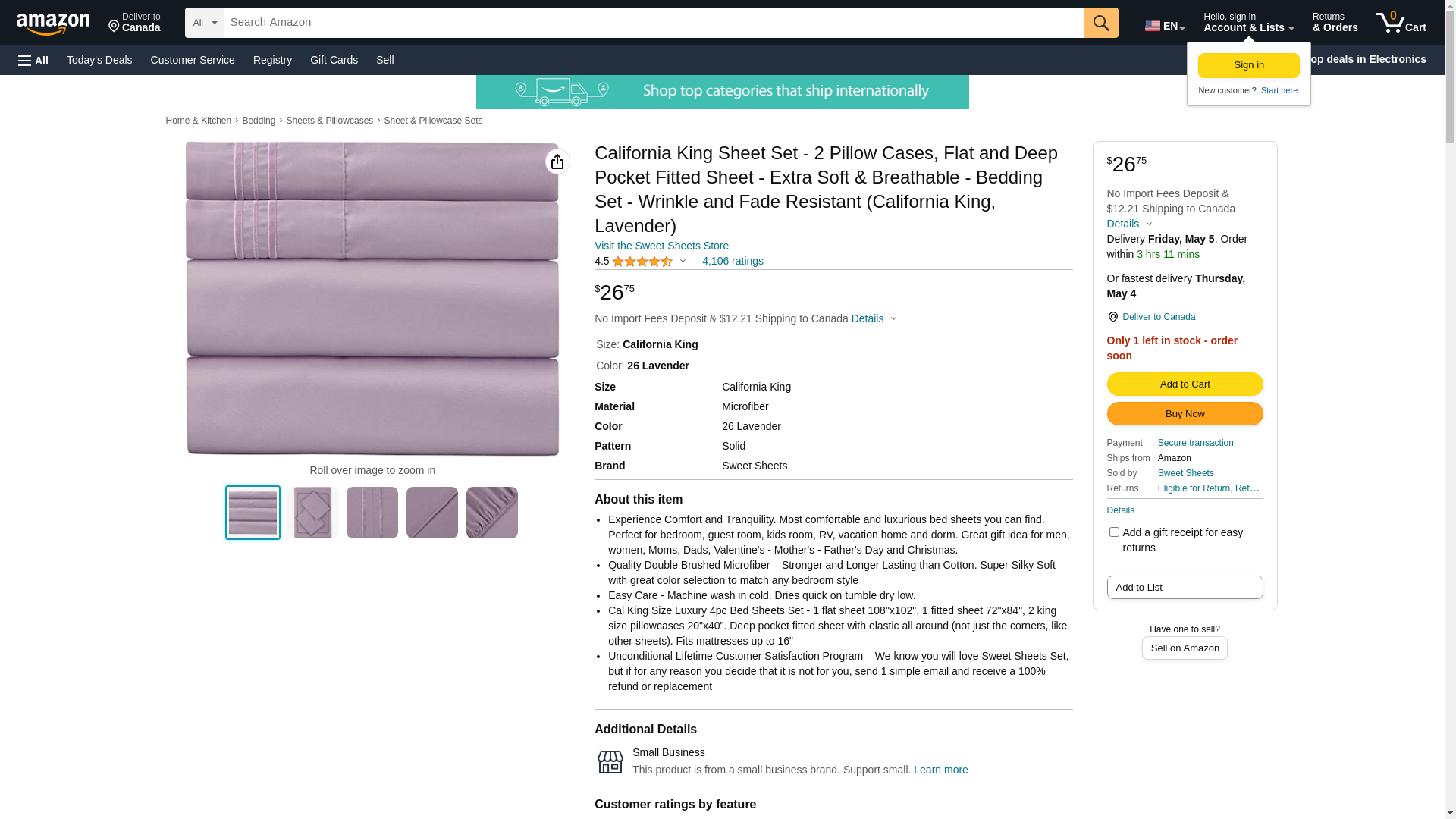Screen dimensions: 1456x819
Task: Click the Buy Now button
Action: [x=1185, y=414]
